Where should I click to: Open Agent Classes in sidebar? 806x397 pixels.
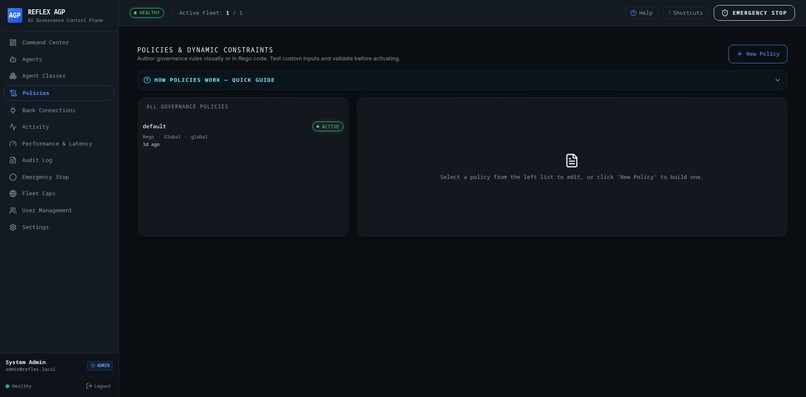click(59, 76)
